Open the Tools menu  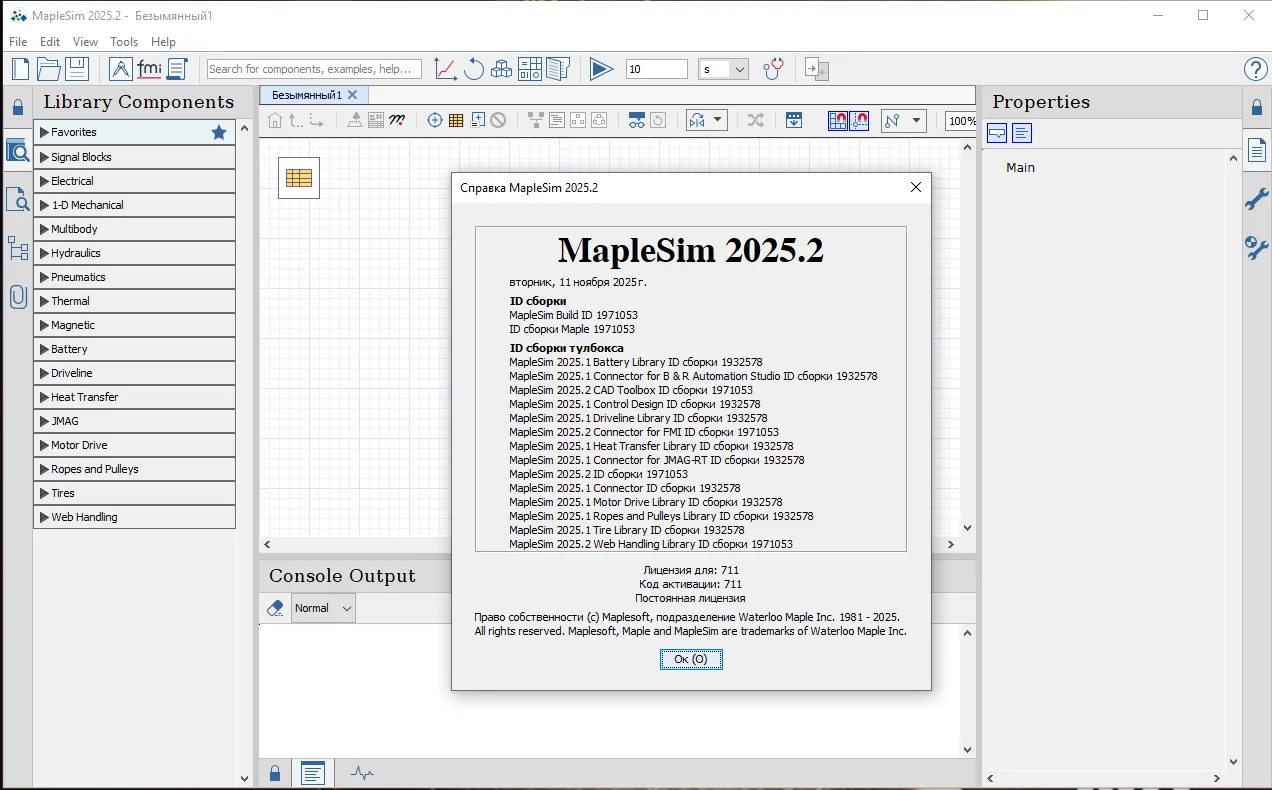click(x=124, y=42)
